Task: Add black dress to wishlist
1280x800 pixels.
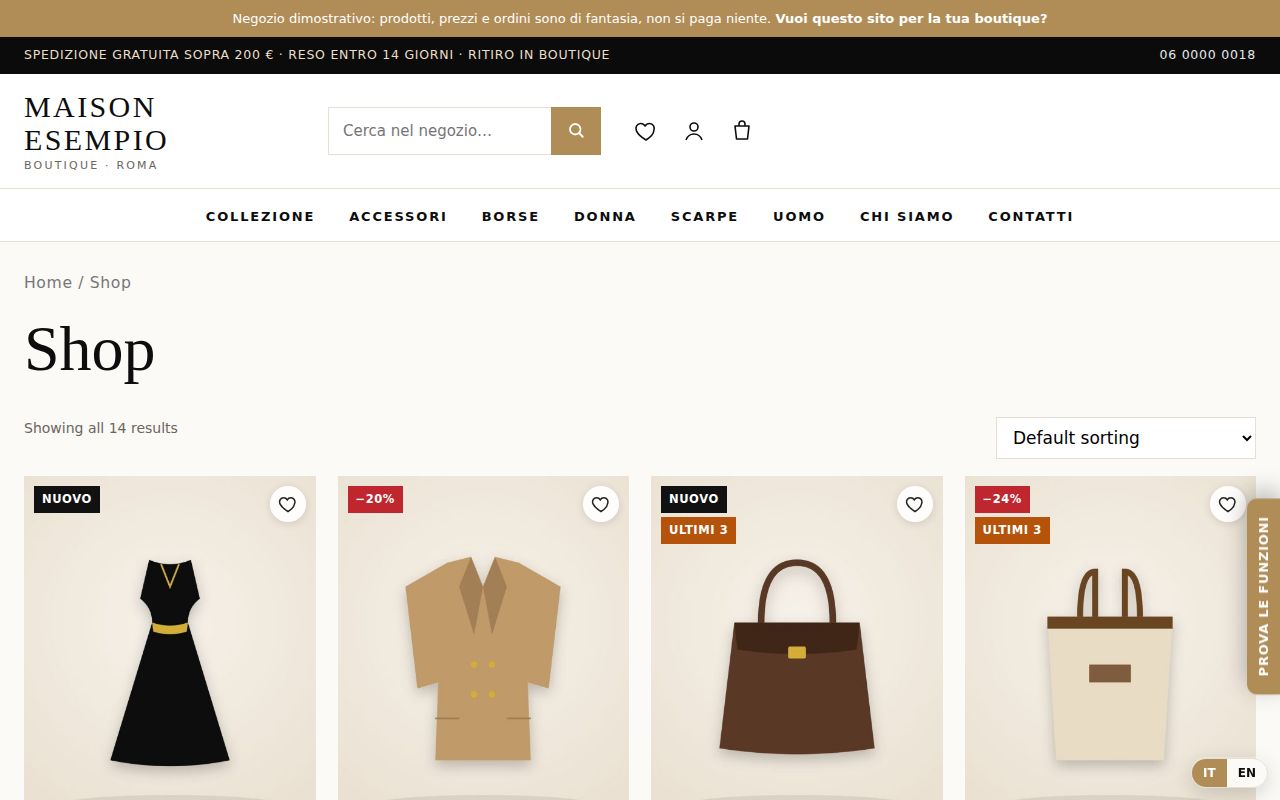Action: (287, 505)
